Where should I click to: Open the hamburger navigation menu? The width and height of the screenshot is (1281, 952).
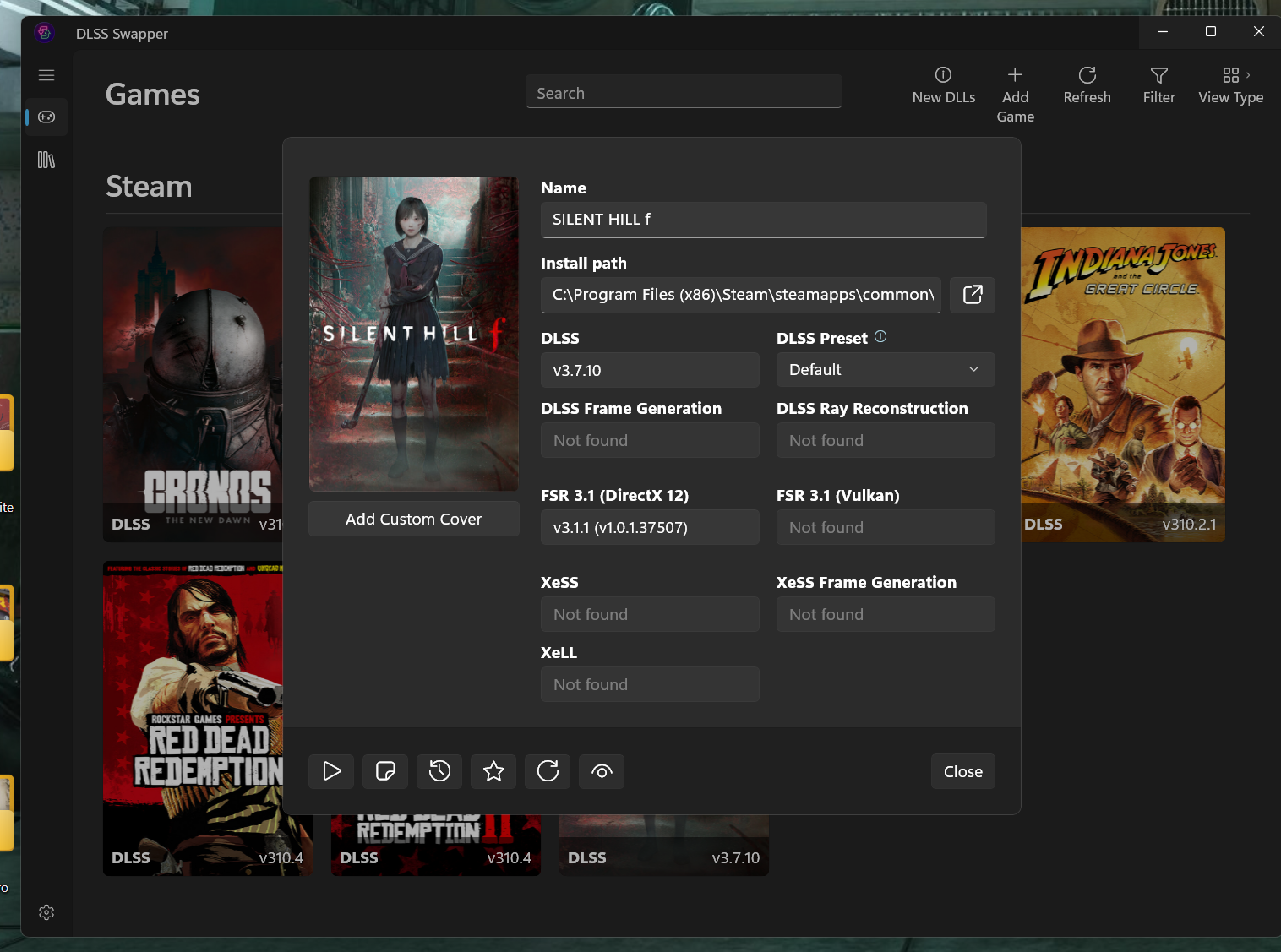coord(46,75)
